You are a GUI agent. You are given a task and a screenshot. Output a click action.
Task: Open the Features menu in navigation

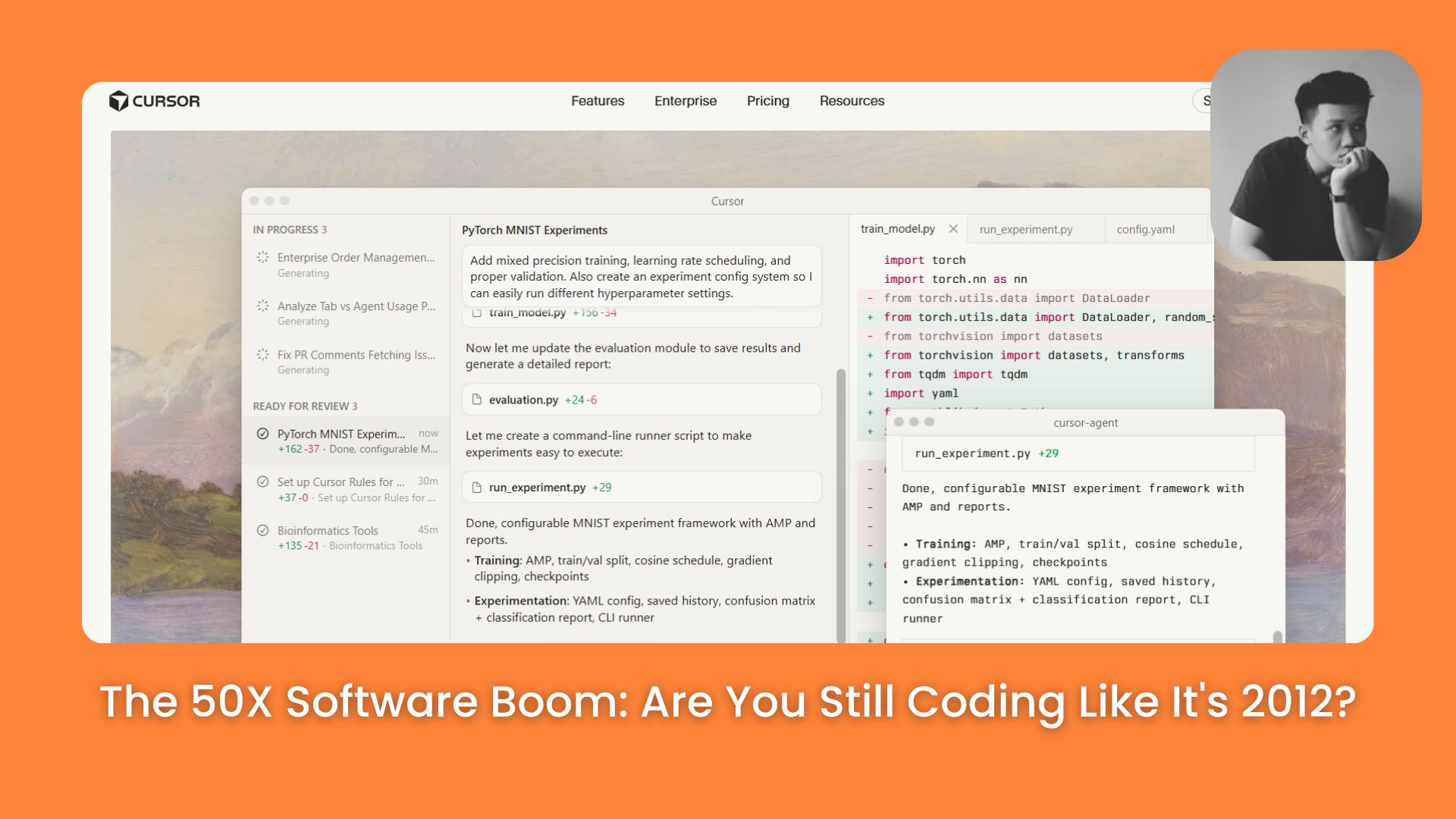point(598,101)
